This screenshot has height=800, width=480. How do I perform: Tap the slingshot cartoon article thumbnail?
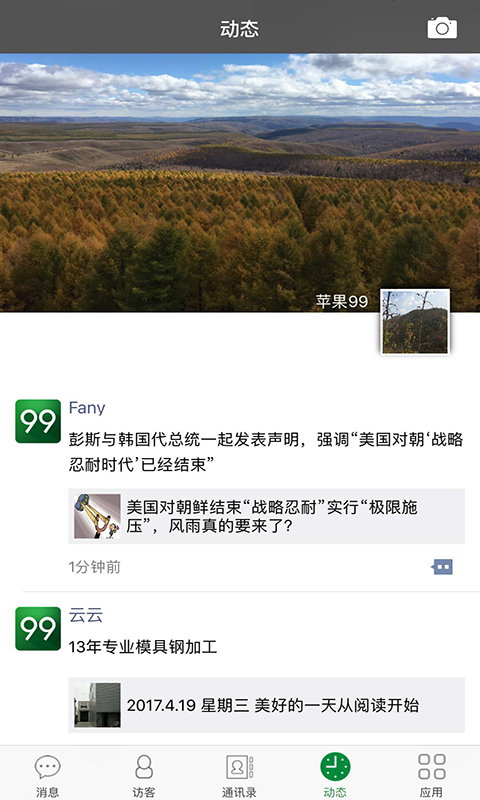pos(97,516)
